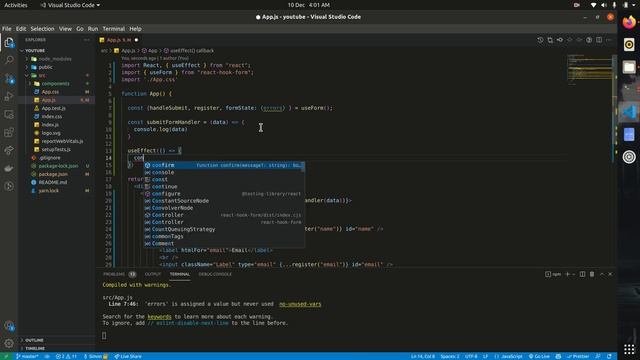Show applications grid in the dock
This screenshot has width=640, height=360.
(629, 349)
